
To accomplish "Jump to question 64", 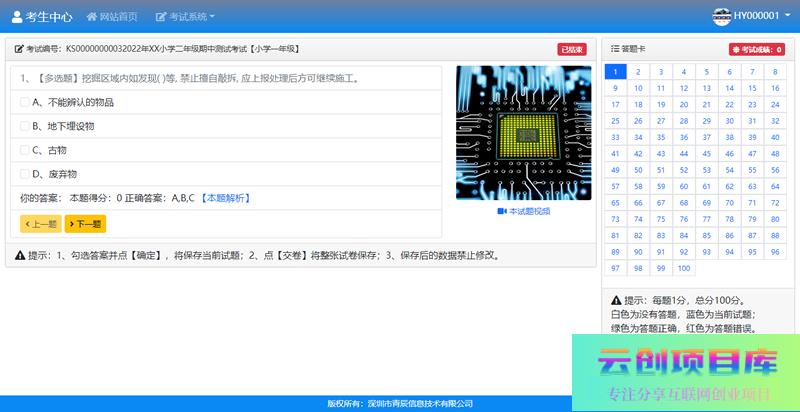I will click(776, 187).
